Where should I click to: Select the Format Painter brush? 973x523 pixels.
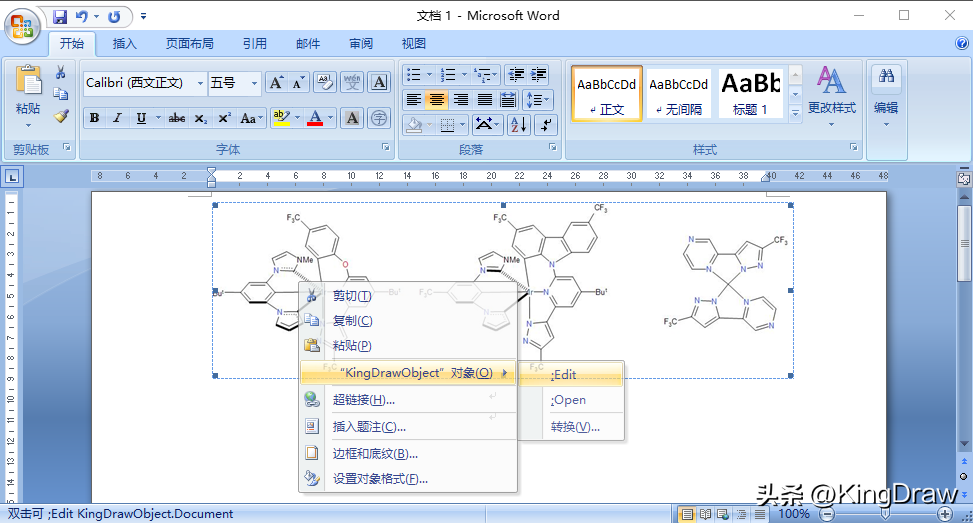click(60, 115)
